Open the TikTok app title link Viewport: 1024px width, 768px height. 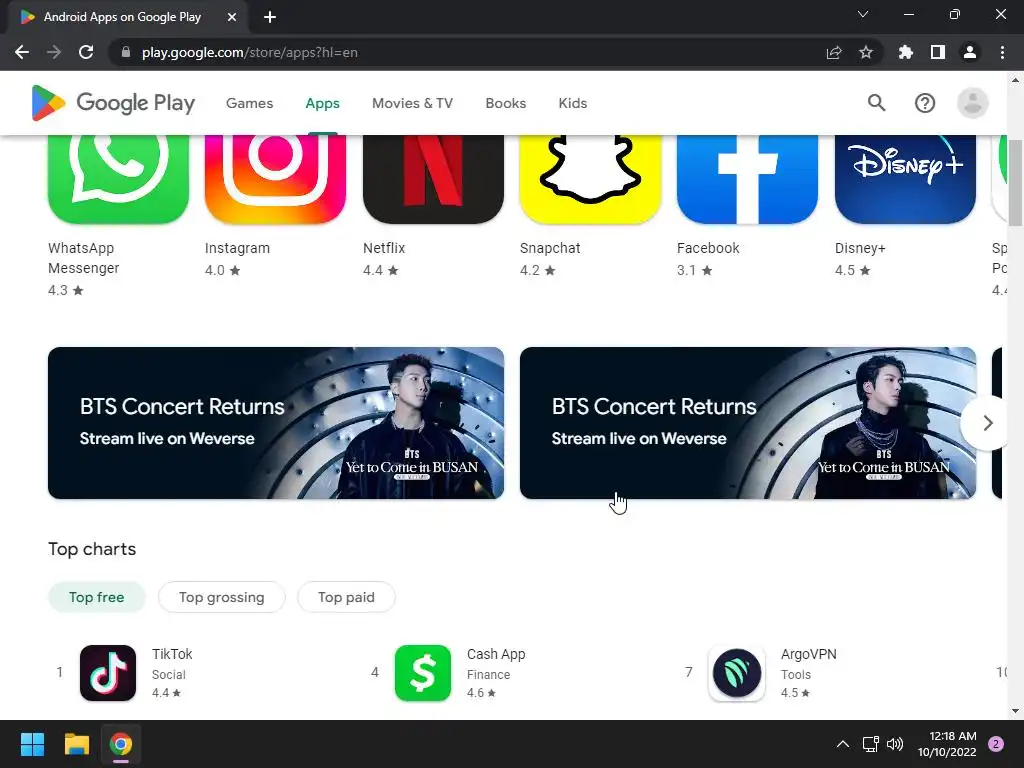pyautogui.click(x=172, y=654)
